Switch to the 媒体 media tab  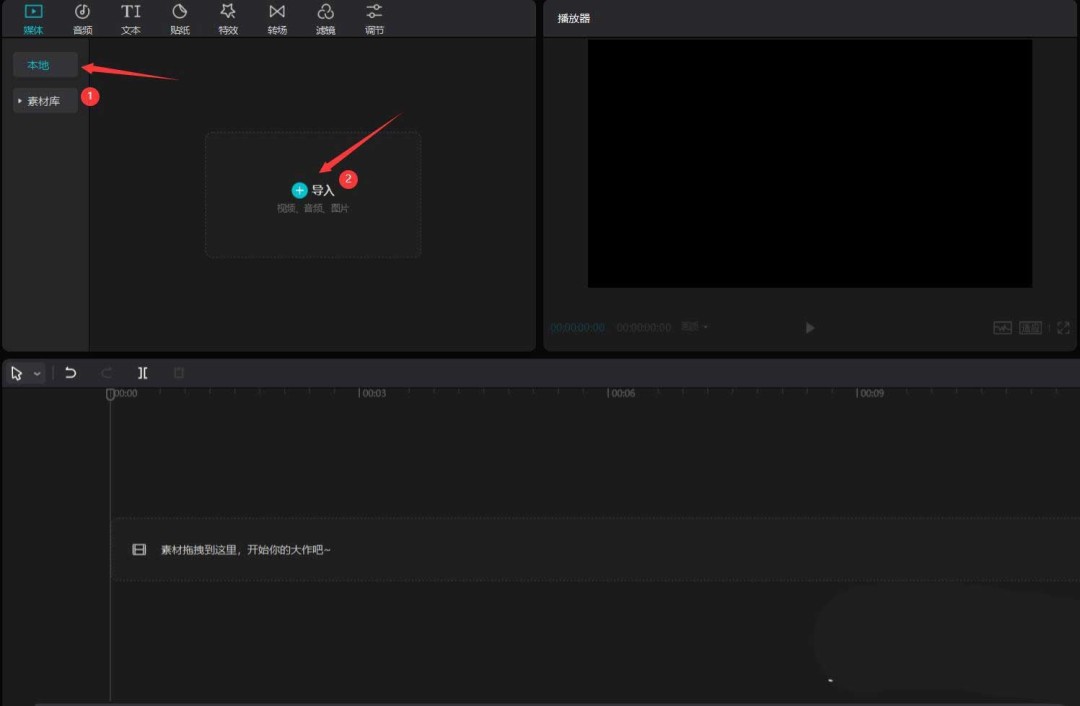point(33,18)
